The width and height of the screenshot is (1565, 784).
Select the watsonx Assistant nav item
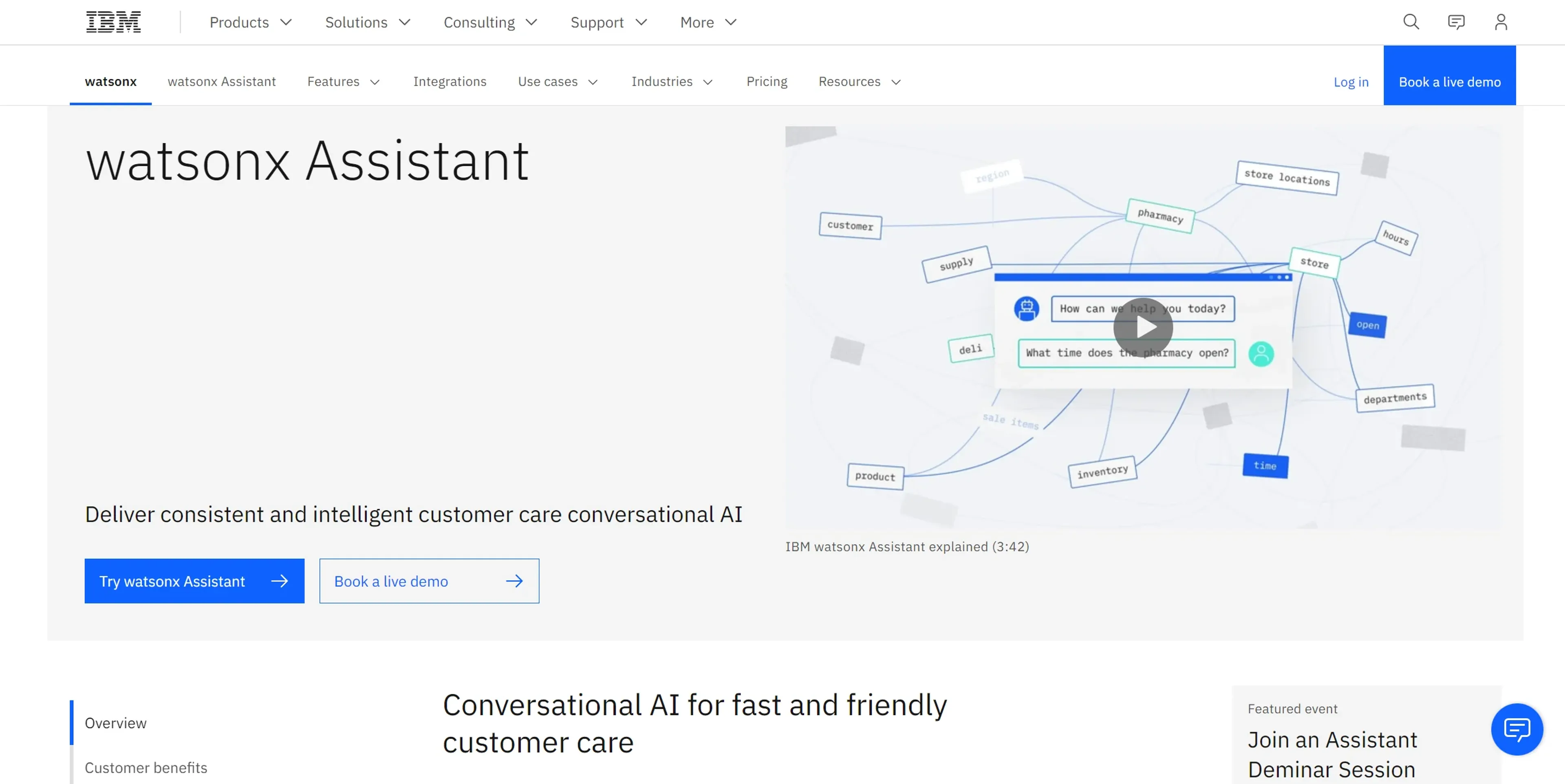coord(222,81)
